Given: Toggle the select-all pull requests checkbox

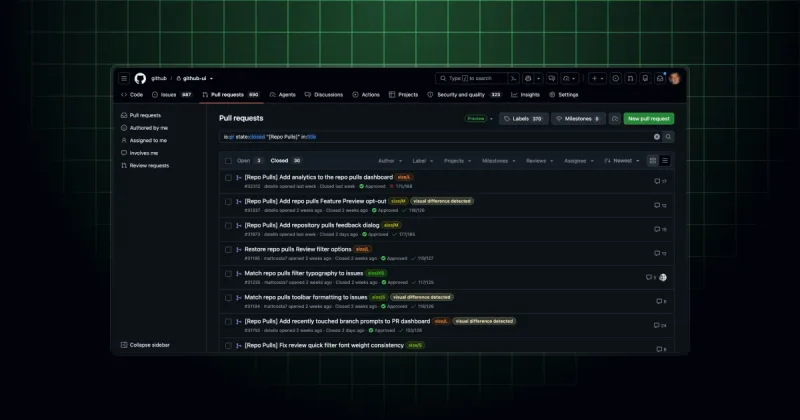Looking at the screenshot, I should coord(228,161).
